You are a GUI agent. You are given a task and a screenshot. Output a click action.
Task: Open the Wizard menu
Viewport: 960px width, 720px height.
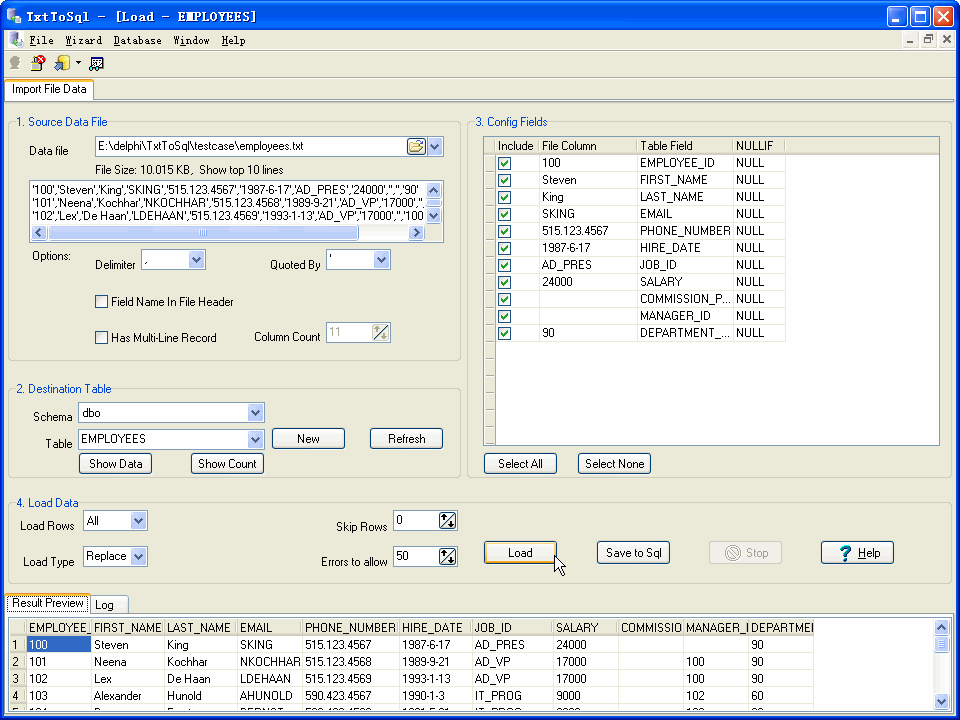click(83, 40)
